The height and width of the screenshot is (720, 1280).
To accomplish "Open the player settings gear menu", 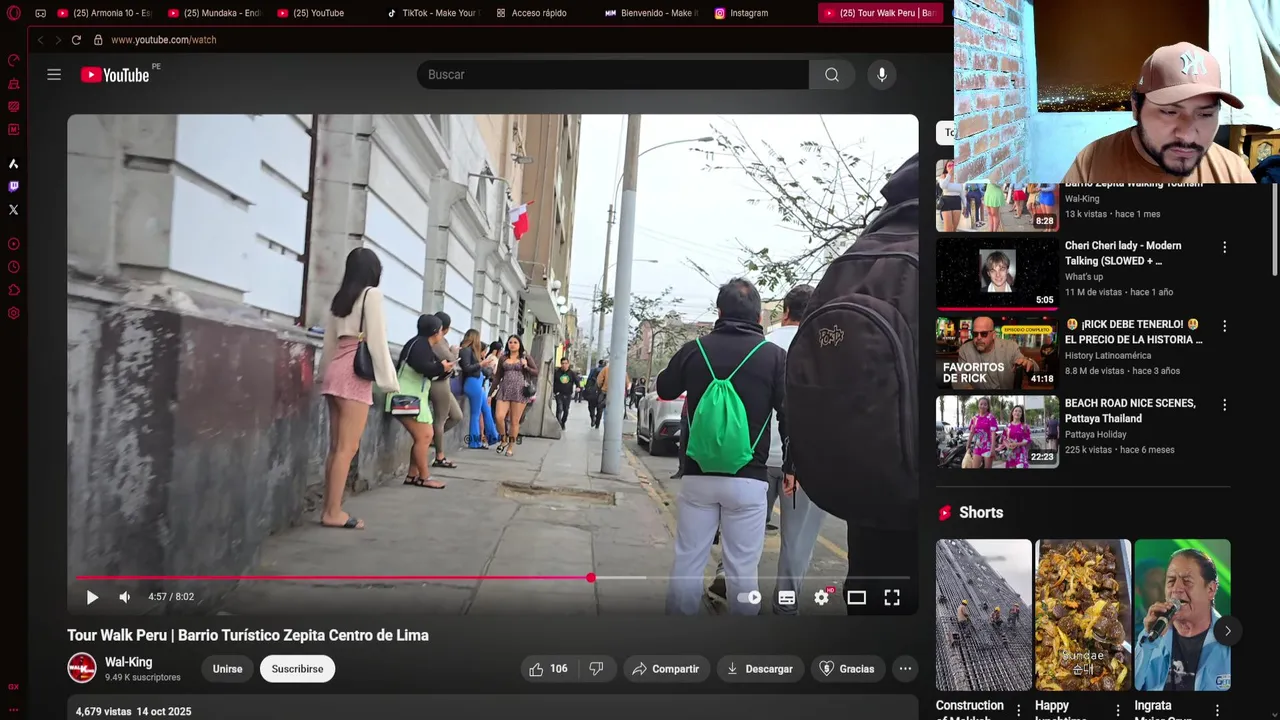I will pyautogui.click(x=822, y=597).
